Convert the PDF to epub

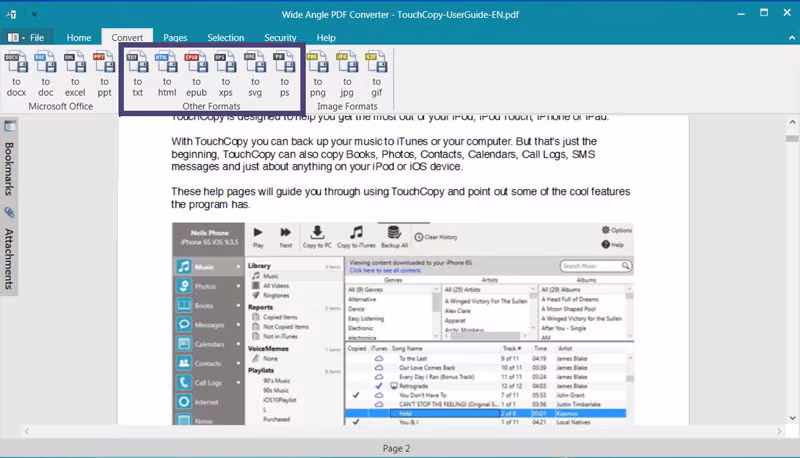[196, 74]
